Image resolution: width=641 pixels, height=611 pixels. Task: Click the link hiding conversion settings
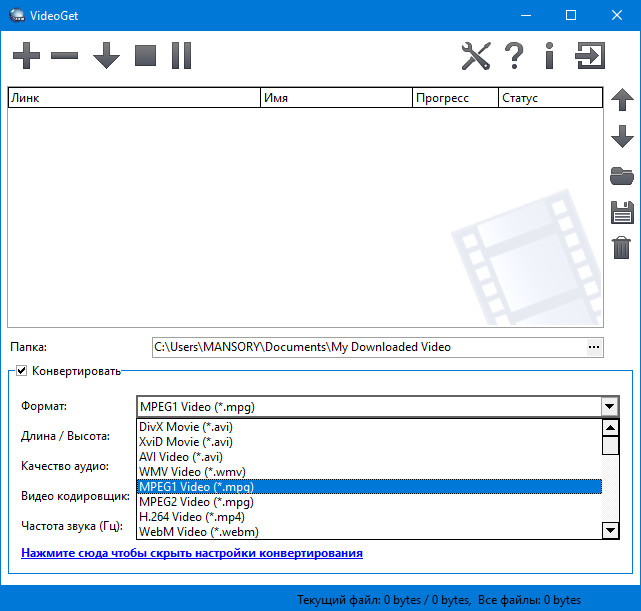pos(192,553)
